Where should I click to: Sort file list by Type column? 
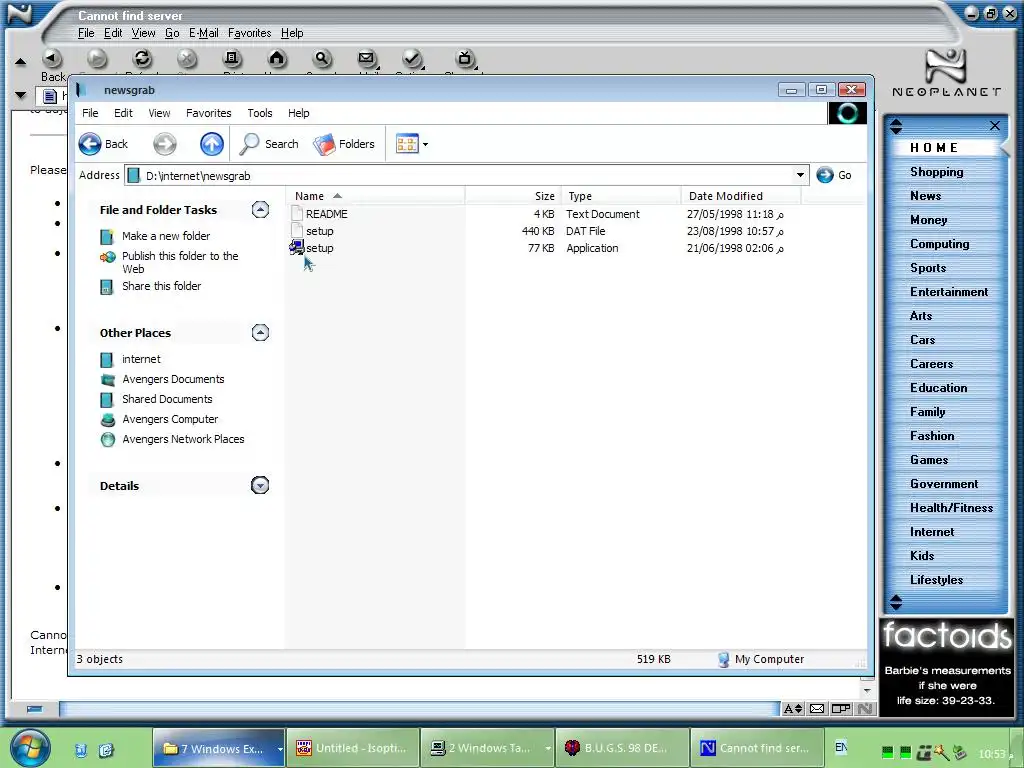(620, 196)
